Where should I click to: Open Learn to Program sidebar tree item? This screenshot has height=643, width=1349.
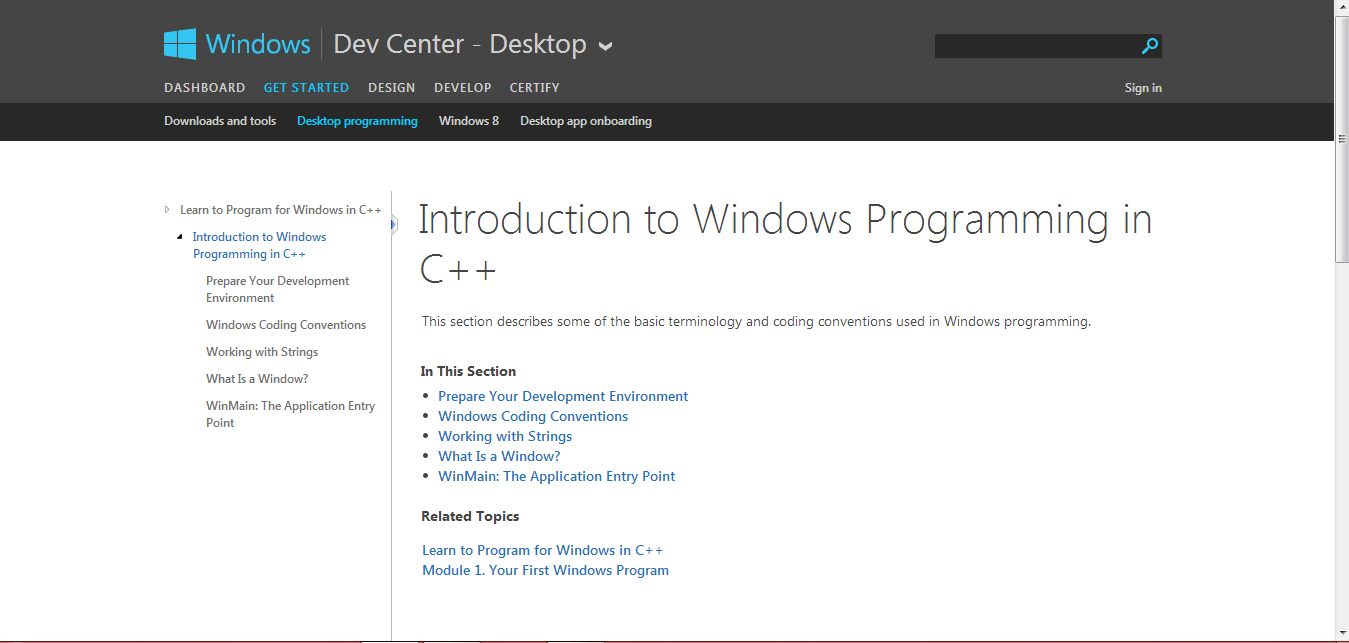281,210
